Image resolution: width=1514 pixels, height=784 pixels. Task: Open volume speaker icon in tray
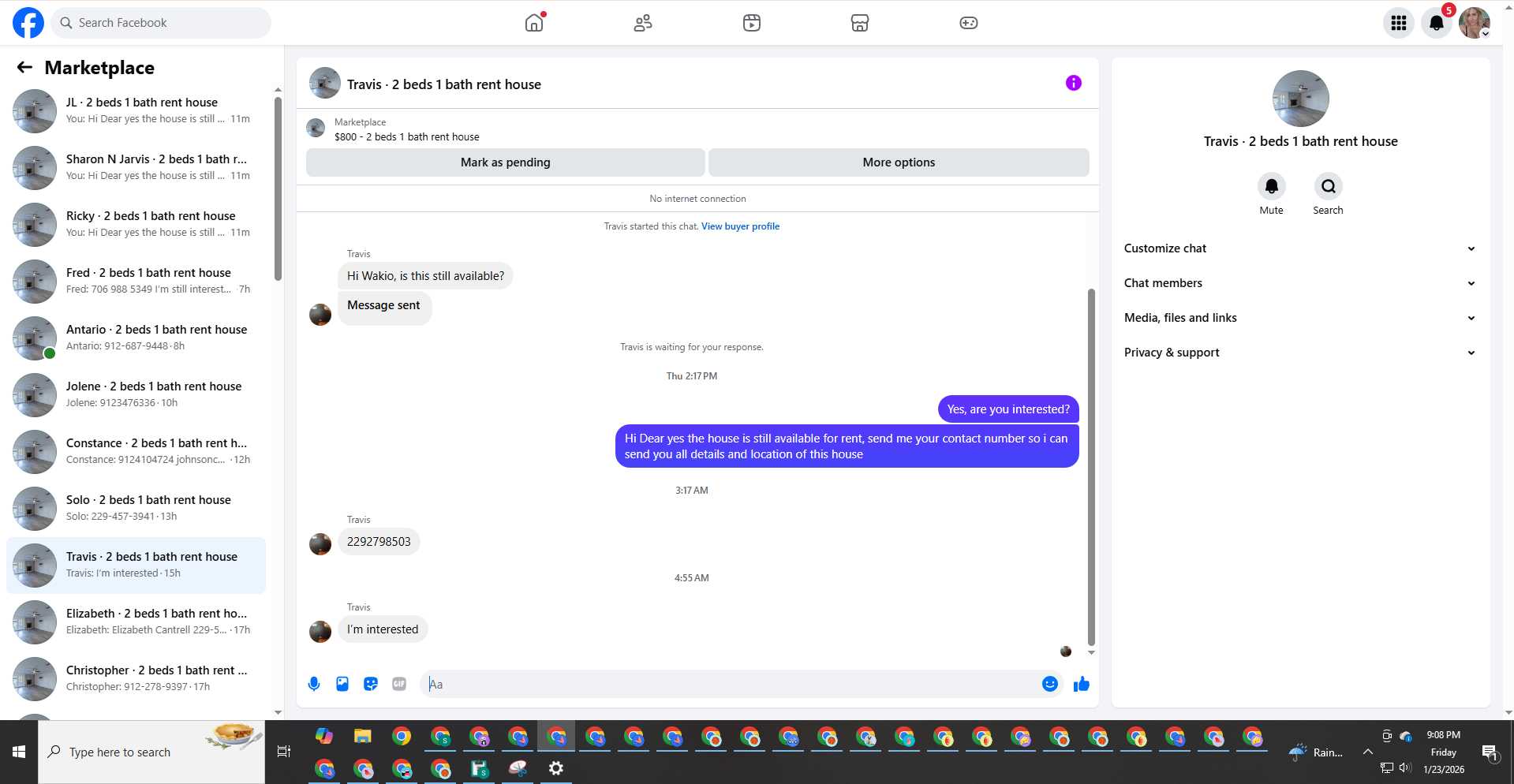pyautogui.click(x=1405, y=768)
